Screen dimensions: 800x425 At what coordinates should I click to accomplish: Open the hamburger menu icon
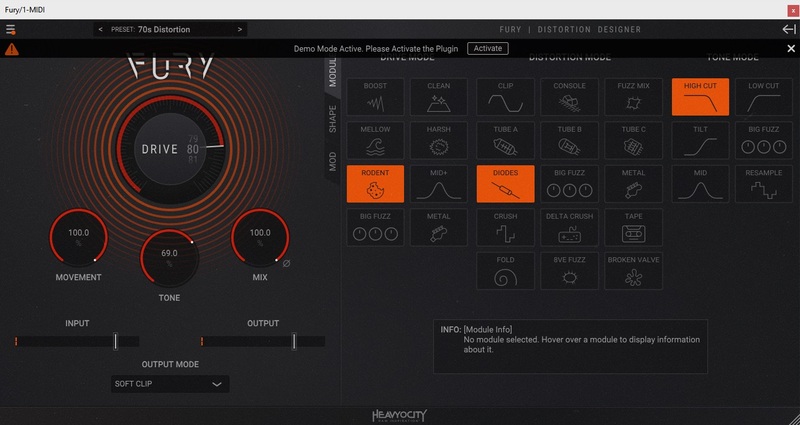point(10,30)
